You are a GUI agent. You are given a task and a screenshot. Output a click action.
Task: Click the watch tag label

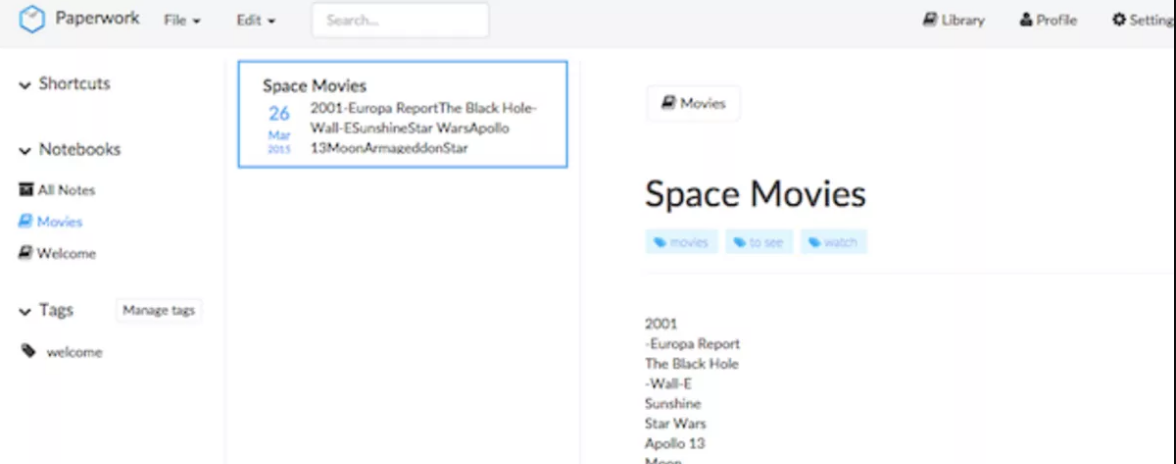point(833,242)
